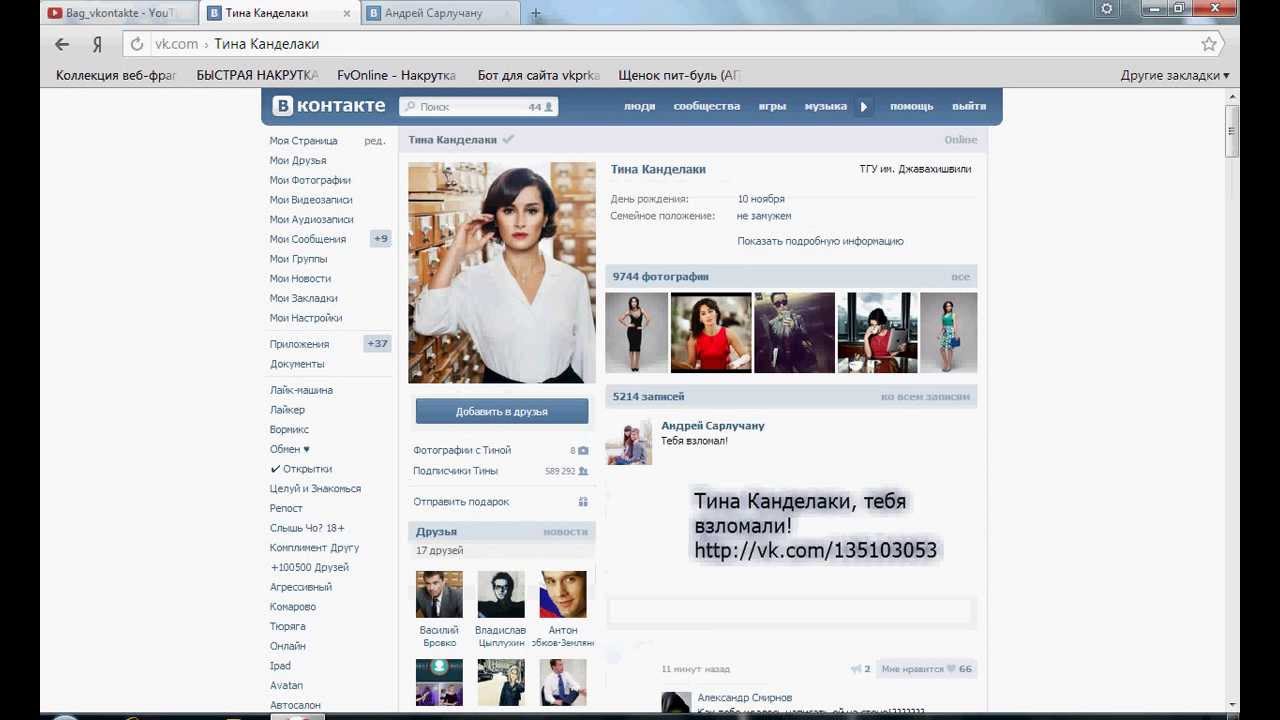Click все link in photos header
This screenshot has height=720, width=1280.
(x=960, y=277)
